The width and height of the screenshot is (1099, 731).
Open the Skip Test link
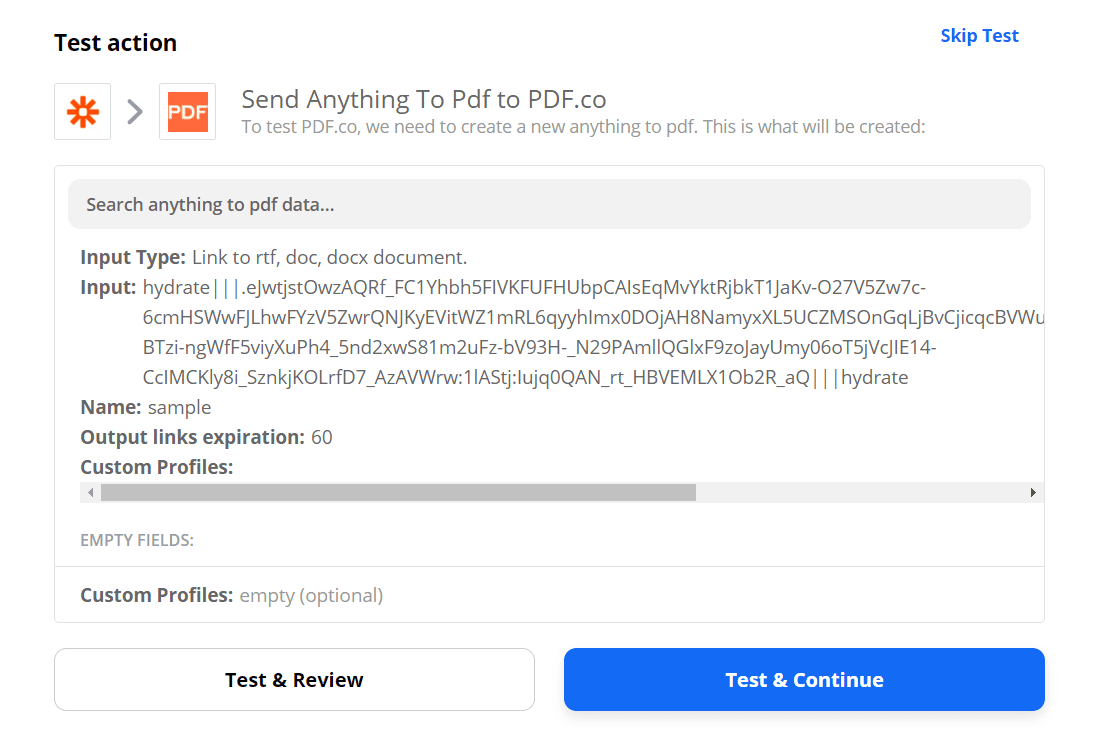coord(979,35)
